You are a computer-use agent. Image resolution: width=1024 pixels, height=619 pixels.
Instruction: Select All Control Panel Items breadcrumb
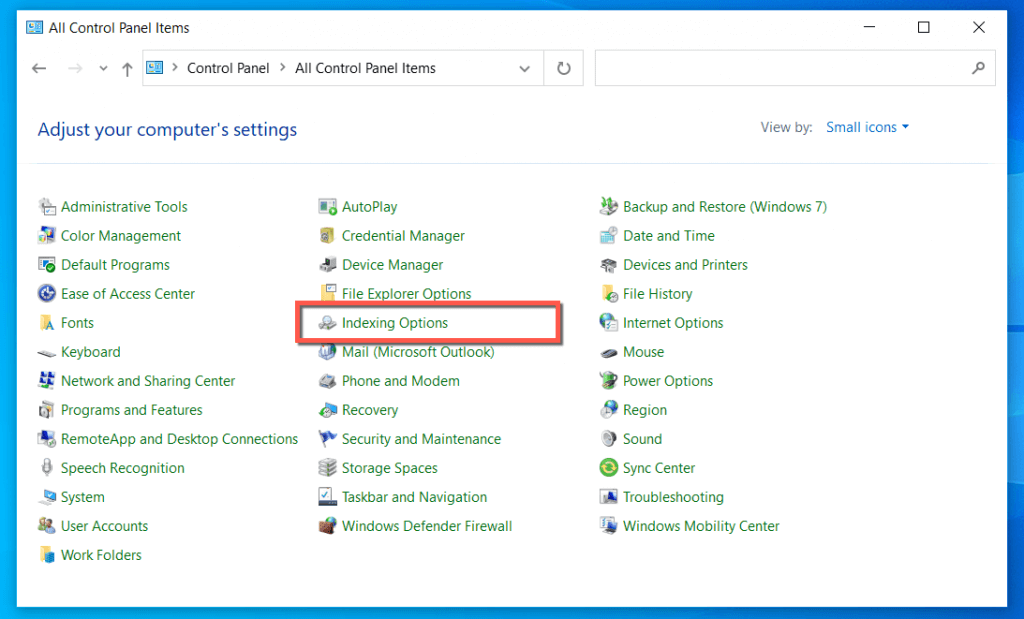coord(365,69)
